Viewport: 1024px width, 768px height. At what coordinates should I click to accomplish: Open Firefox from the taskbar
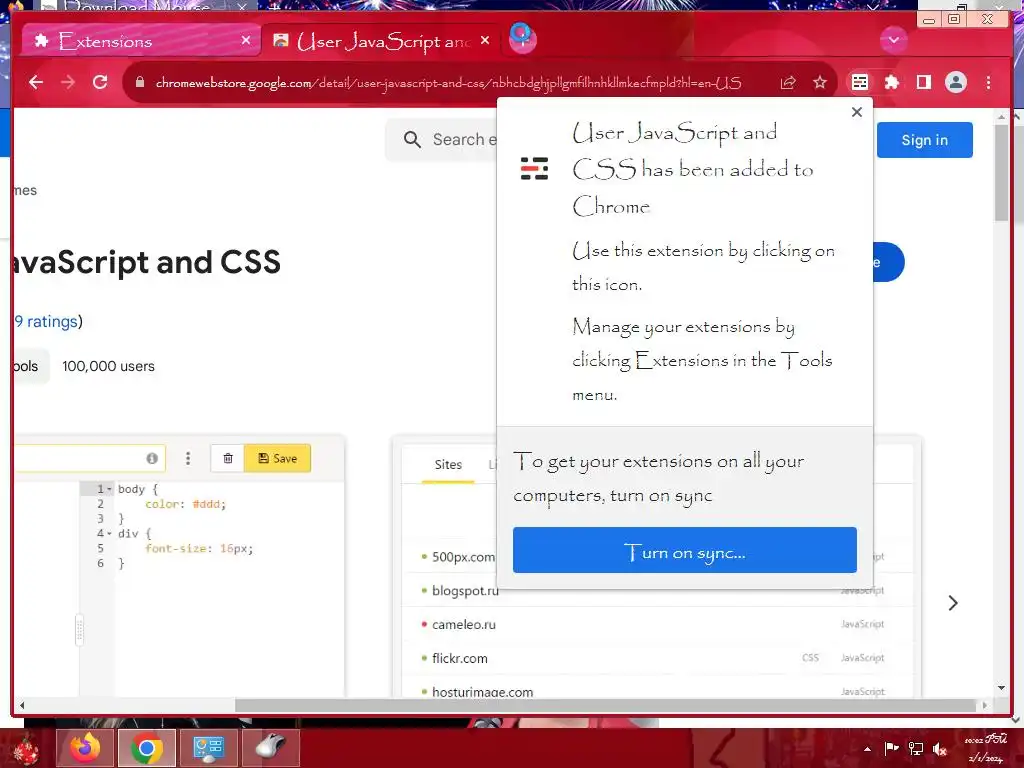[86, 748]
